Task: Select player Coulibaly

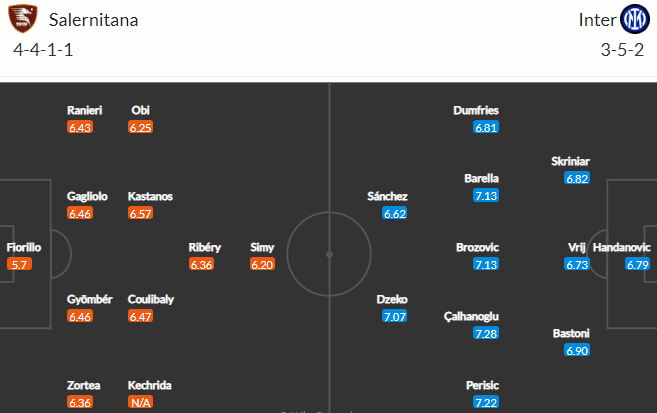Action: 150,299
